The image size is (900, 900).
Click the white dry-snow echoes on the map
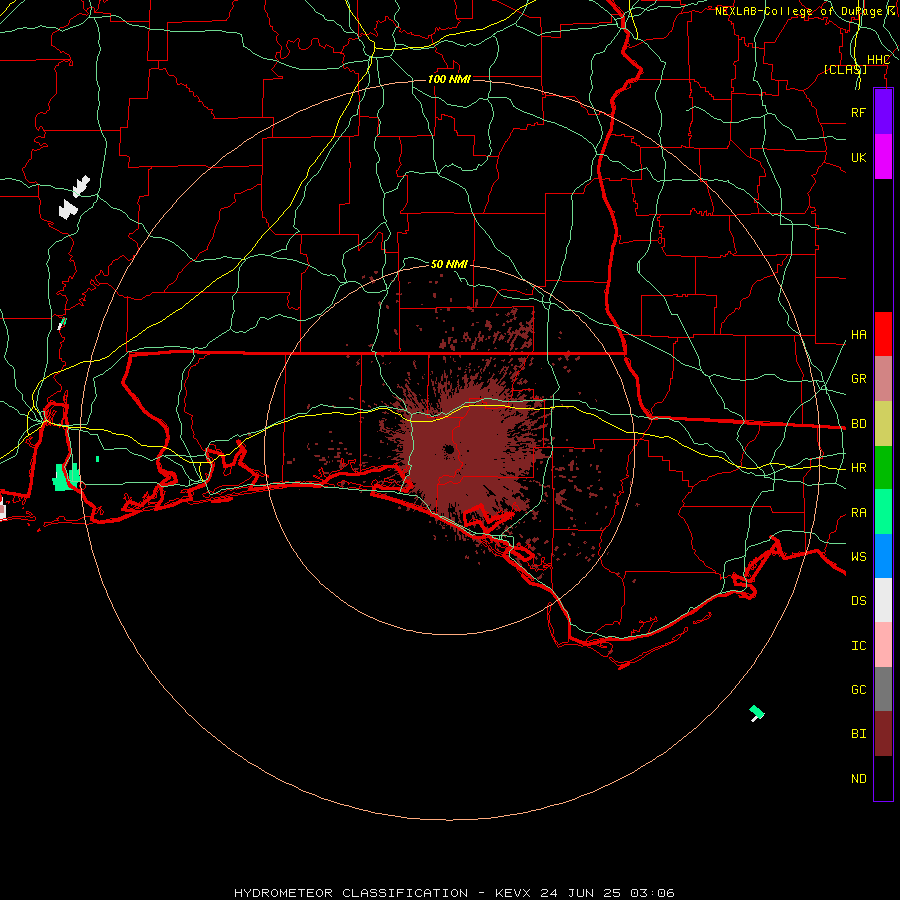74,198
